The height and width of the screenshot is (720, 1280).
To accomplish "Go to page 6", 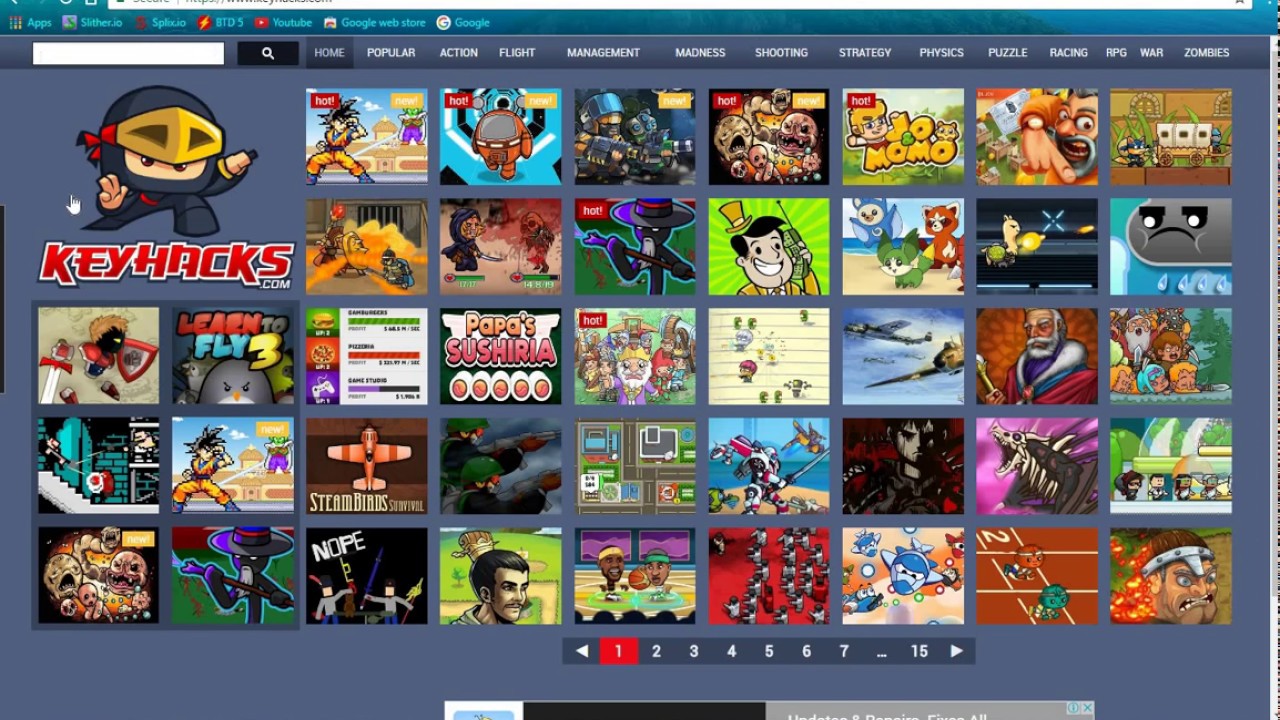I will coord(806,651).
